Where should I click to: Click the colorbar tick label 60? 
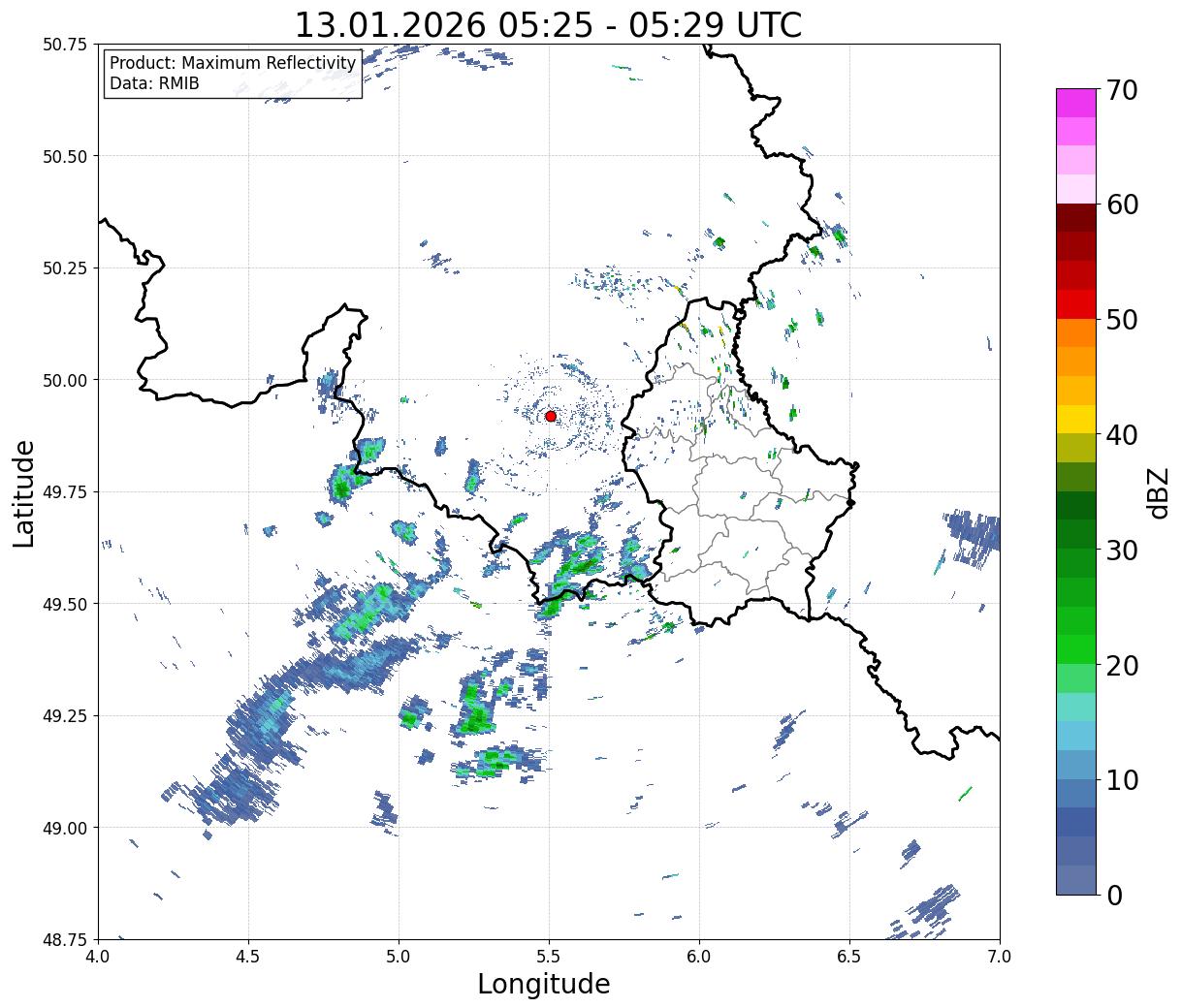[x=1121, y=205]
